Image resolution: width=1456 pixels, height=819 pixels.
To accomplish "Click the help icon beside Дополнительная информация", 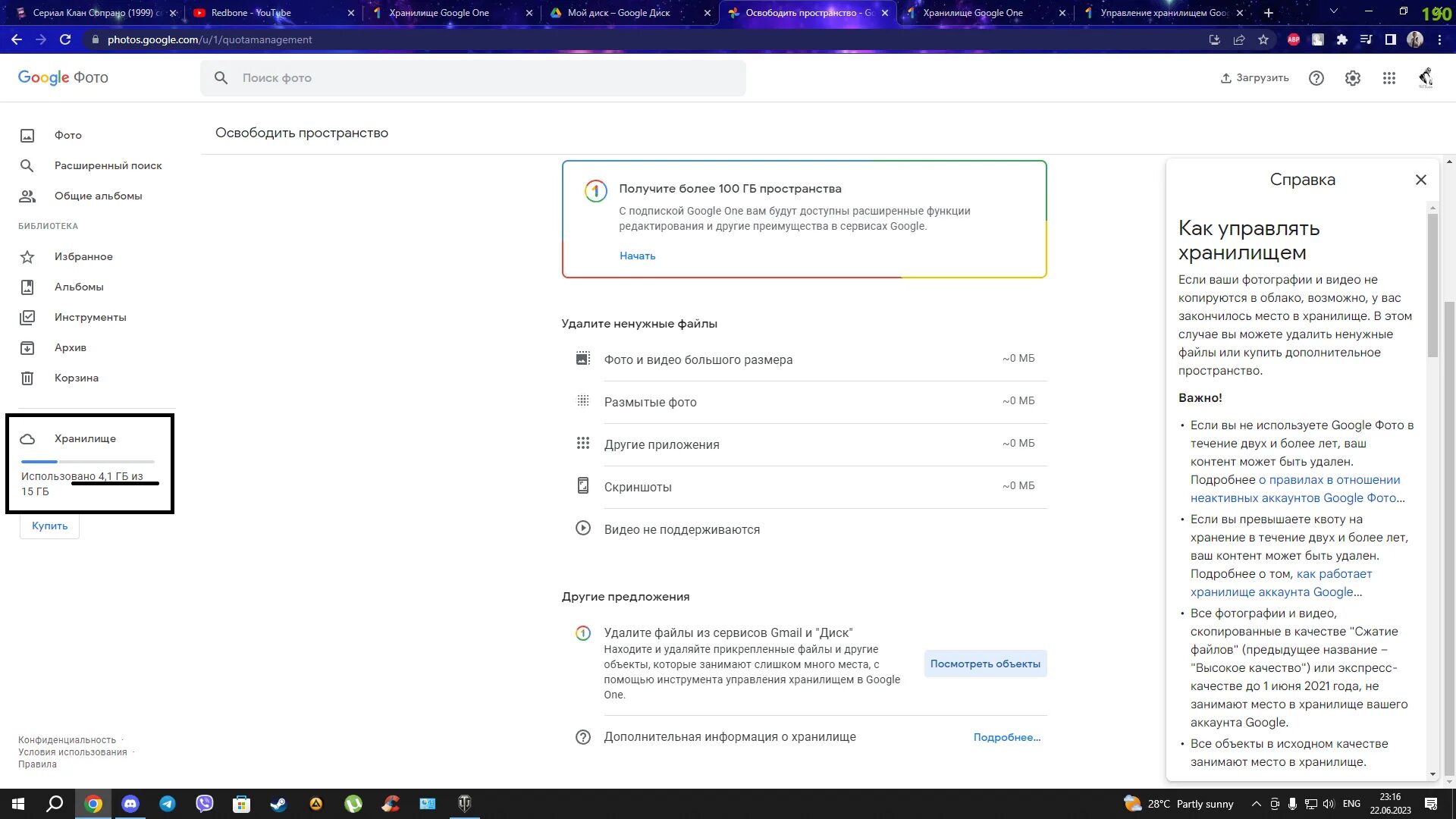I will pyautogui.click(x=582, y=737).
